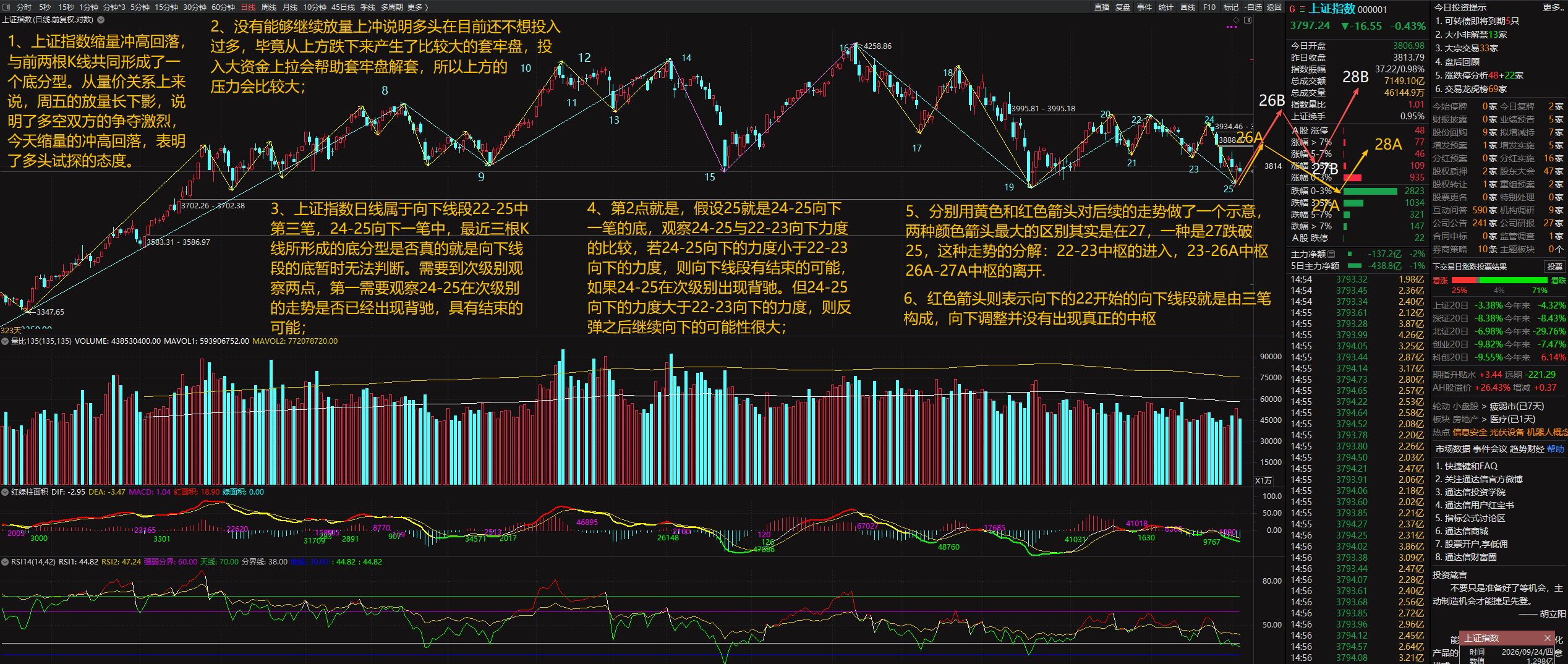Click the panel layout icon before 分时
Image resolution: width=1568 pixels, height=664 pixels.
tap(7, 7)
